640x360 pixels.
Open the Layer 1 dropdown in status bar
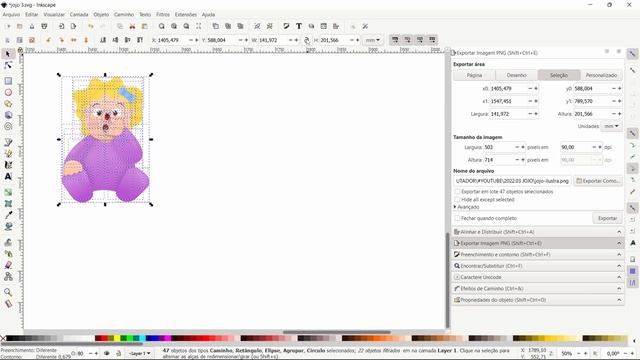click(140, 353)
